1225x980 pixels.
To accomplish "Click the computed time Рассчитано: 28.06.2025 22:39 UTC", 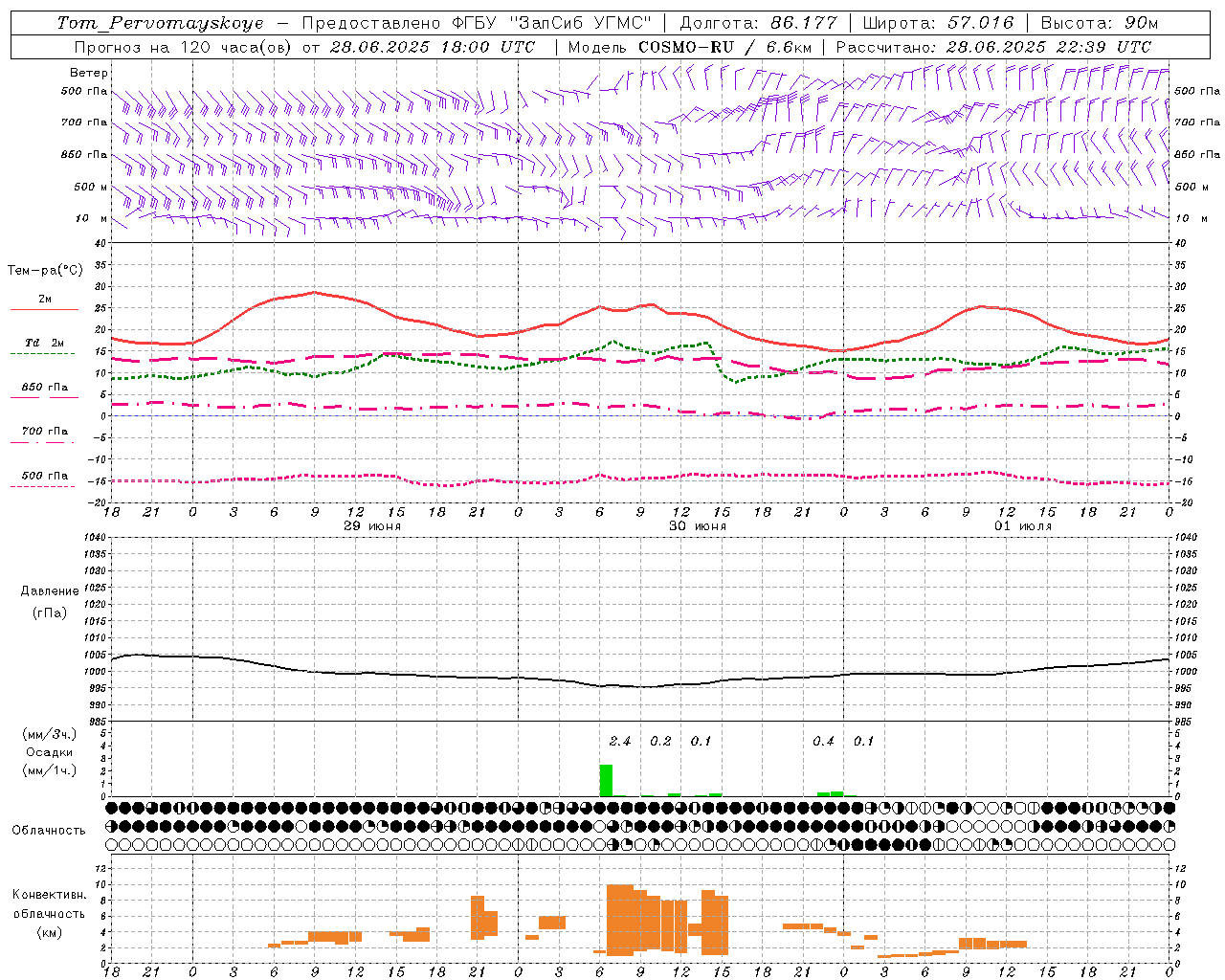I will point(993,47).
